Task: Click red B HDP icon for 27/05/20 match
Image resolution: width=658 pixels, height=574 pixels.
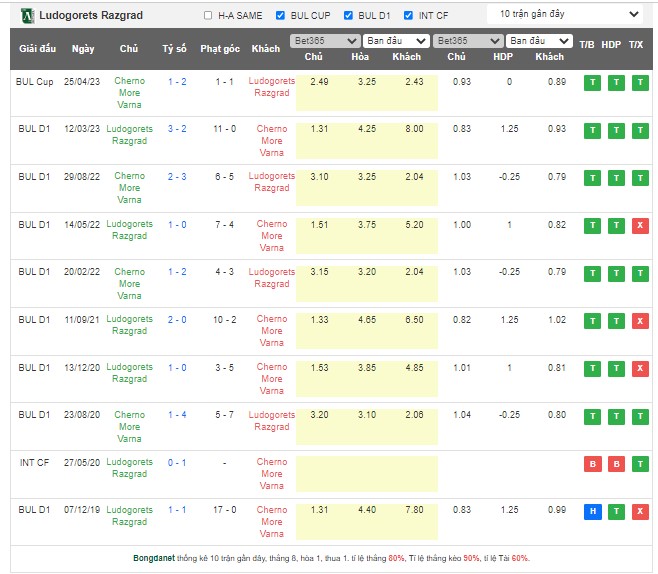Action: click(616, 464)
